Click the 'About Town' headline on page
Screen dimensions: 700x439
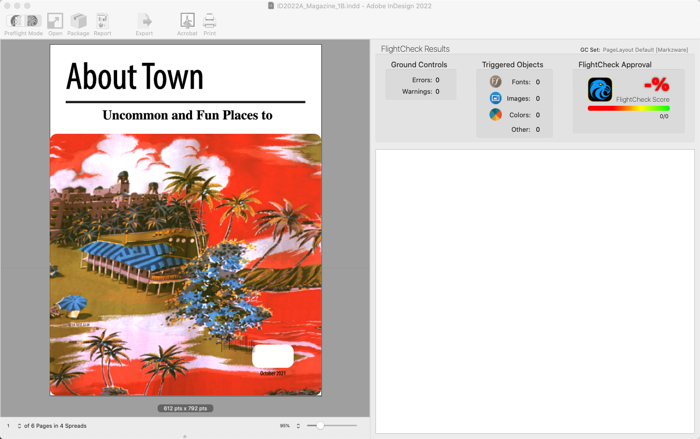pos(134,77)
